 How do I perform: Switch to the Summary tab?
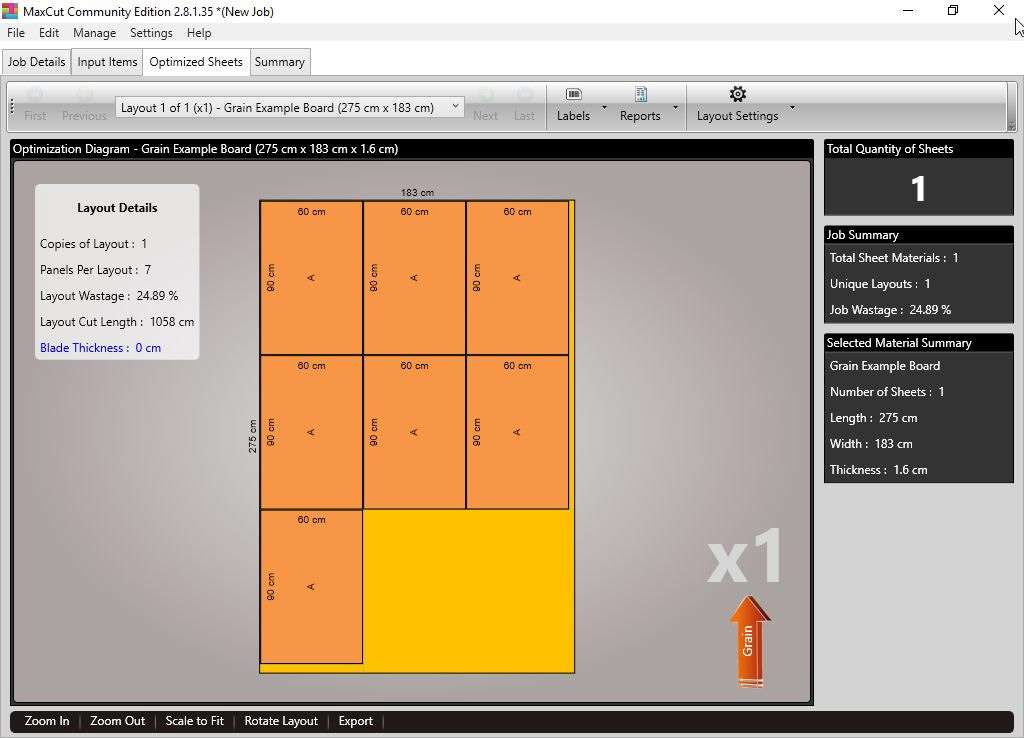[x=279, y=62]
